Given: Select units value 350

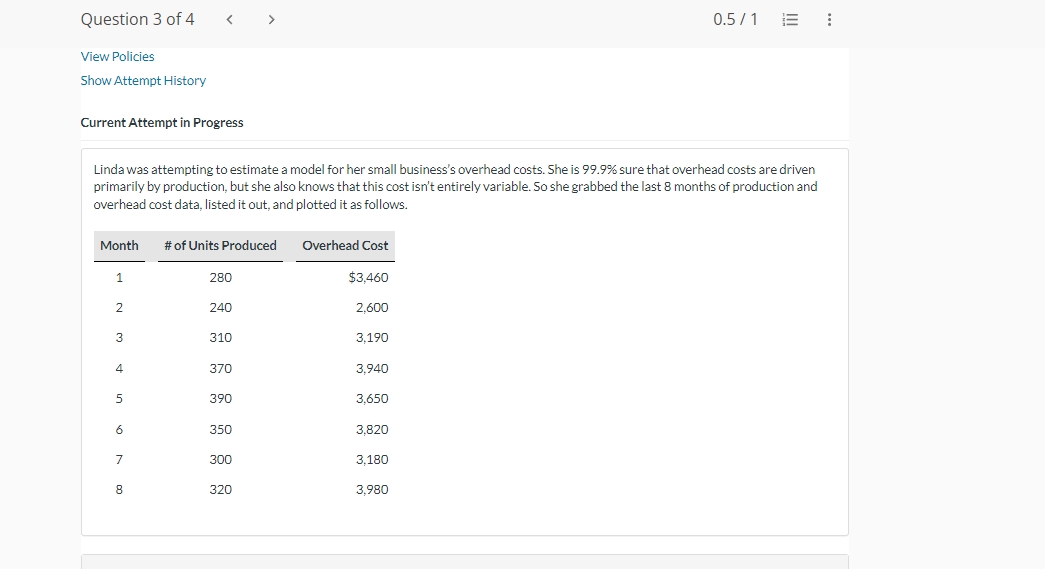Looking at the screenshot, I should tap(221, 430).
